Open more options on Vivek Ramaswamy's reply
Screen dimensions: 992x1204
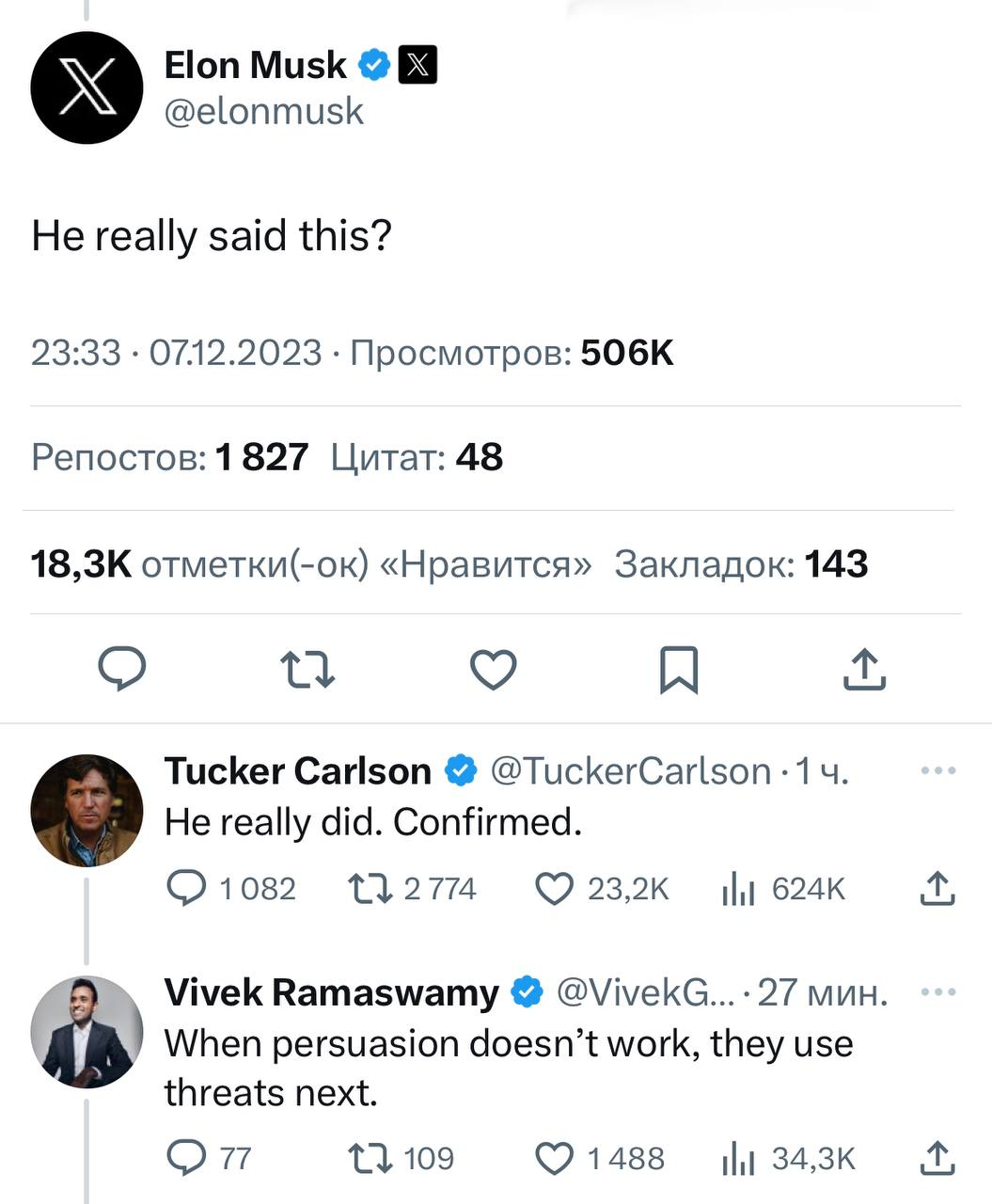937,992
